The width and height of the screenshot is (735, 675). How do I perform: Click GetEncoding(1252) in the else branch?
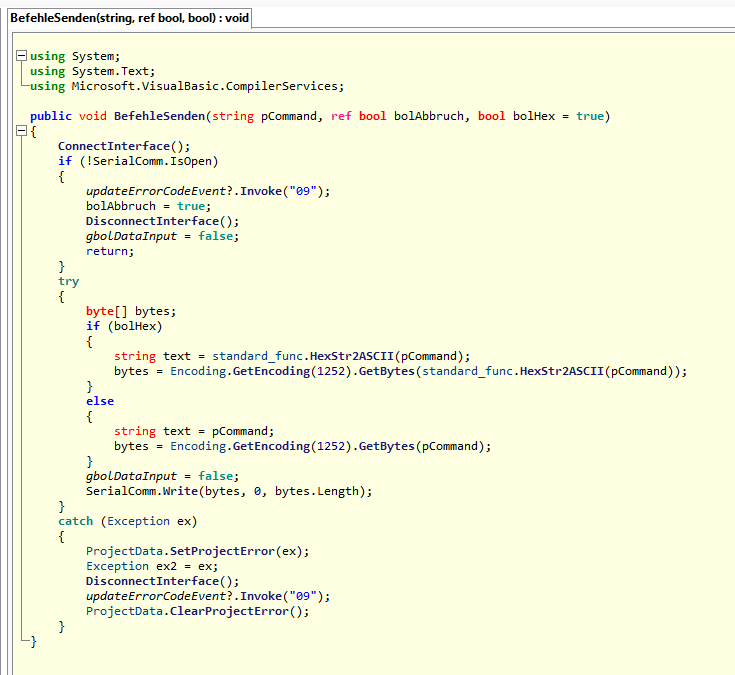point(292,446)
